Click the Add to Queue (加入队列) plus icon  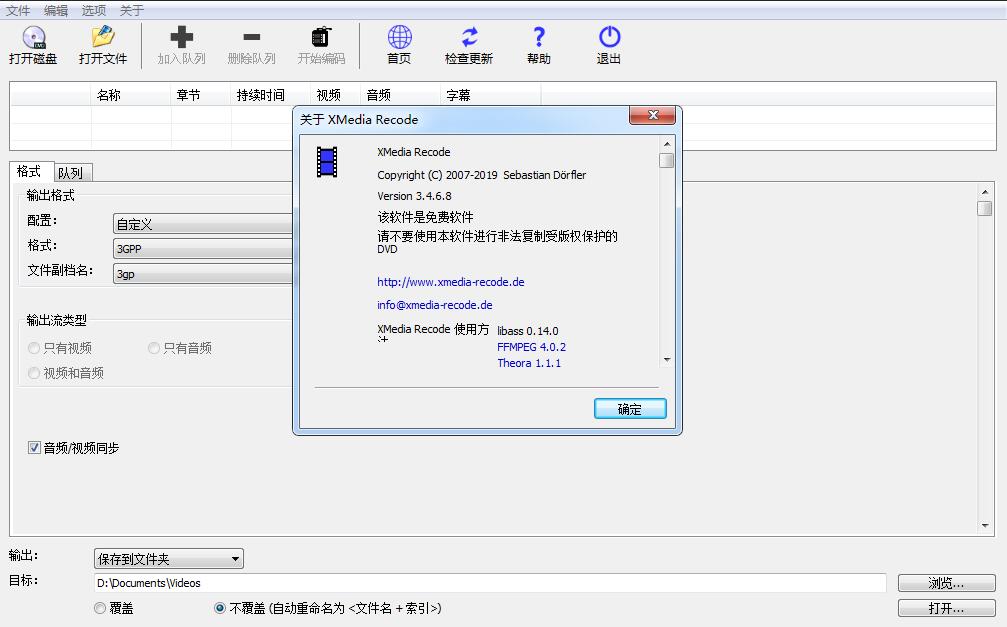tap(181, 37)
